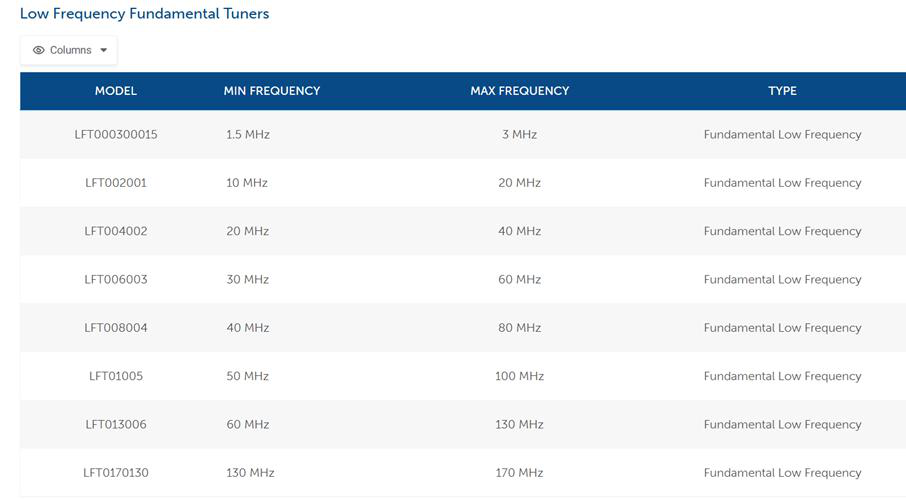The height and width of the screenshot is (500, 906).
Task: Select model LFT006003
Action: tap(116, 280)
